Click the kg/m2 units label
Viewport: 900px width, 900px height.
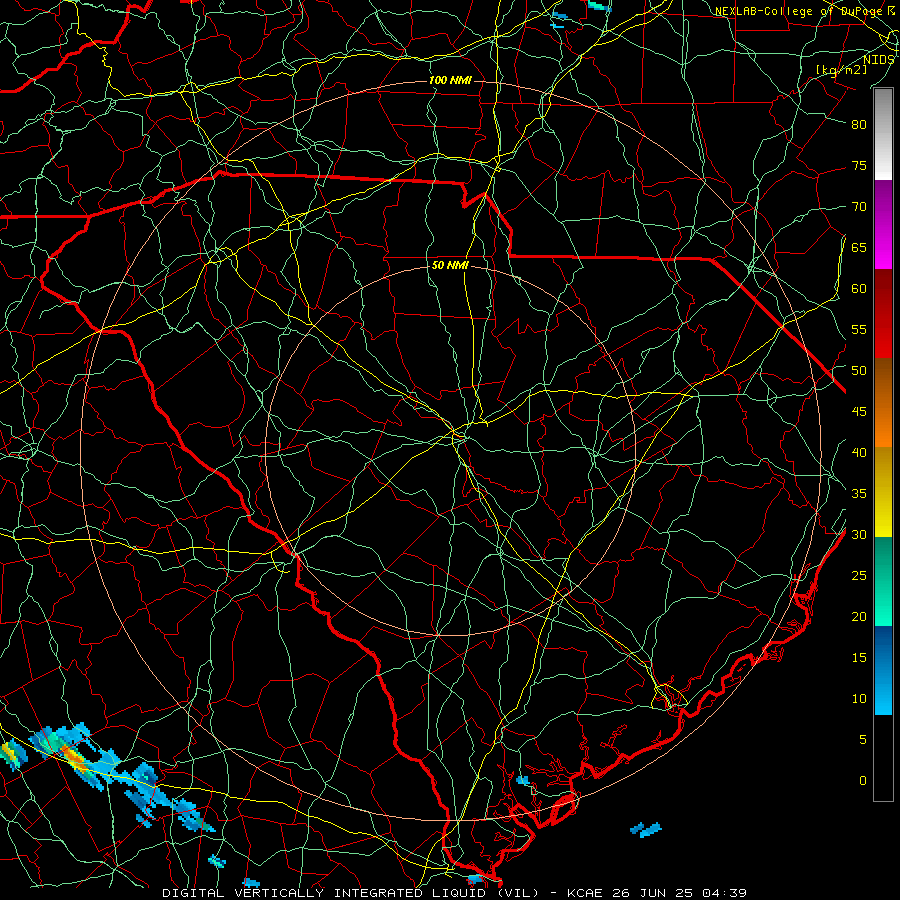pyautogui.click(x=842, y=70)
